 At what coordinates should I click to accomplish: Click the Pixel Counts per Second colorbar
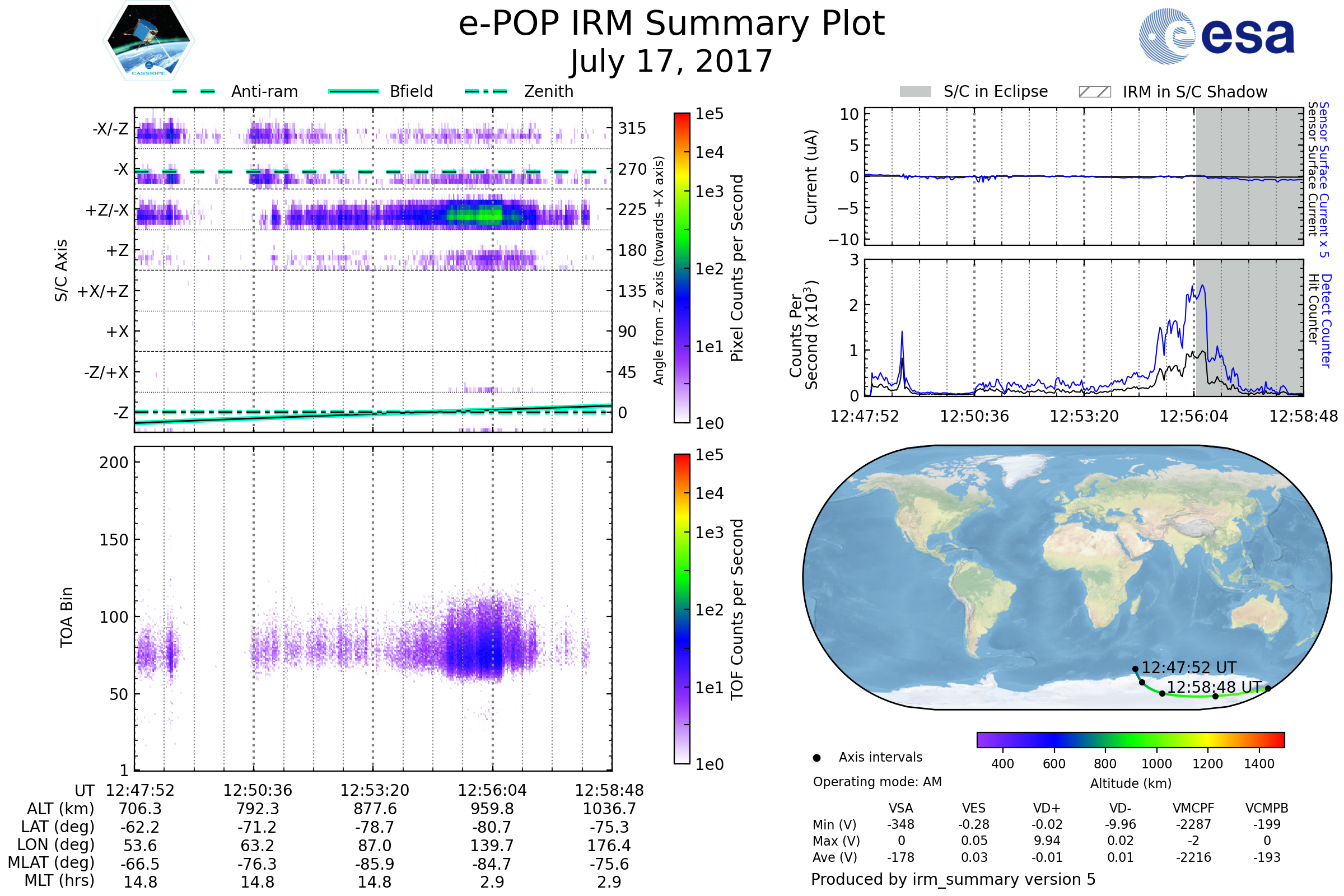[x=682, y=268]
